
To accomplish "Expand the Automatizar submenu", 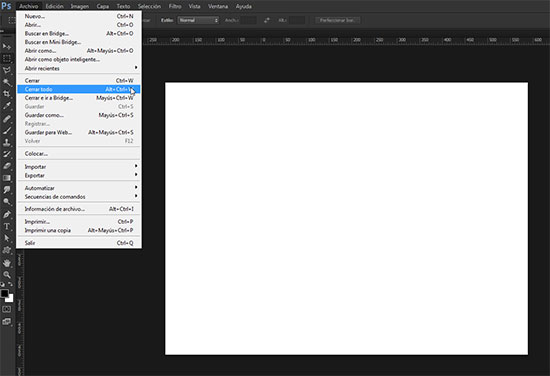I will [79, 188].
